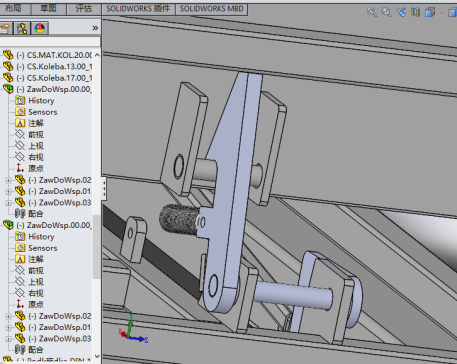The width and height of the screenshot is (457, 364).
Task: Select the upper ZawDoWsp.00.00 assembly node
Action: [47, 89]
